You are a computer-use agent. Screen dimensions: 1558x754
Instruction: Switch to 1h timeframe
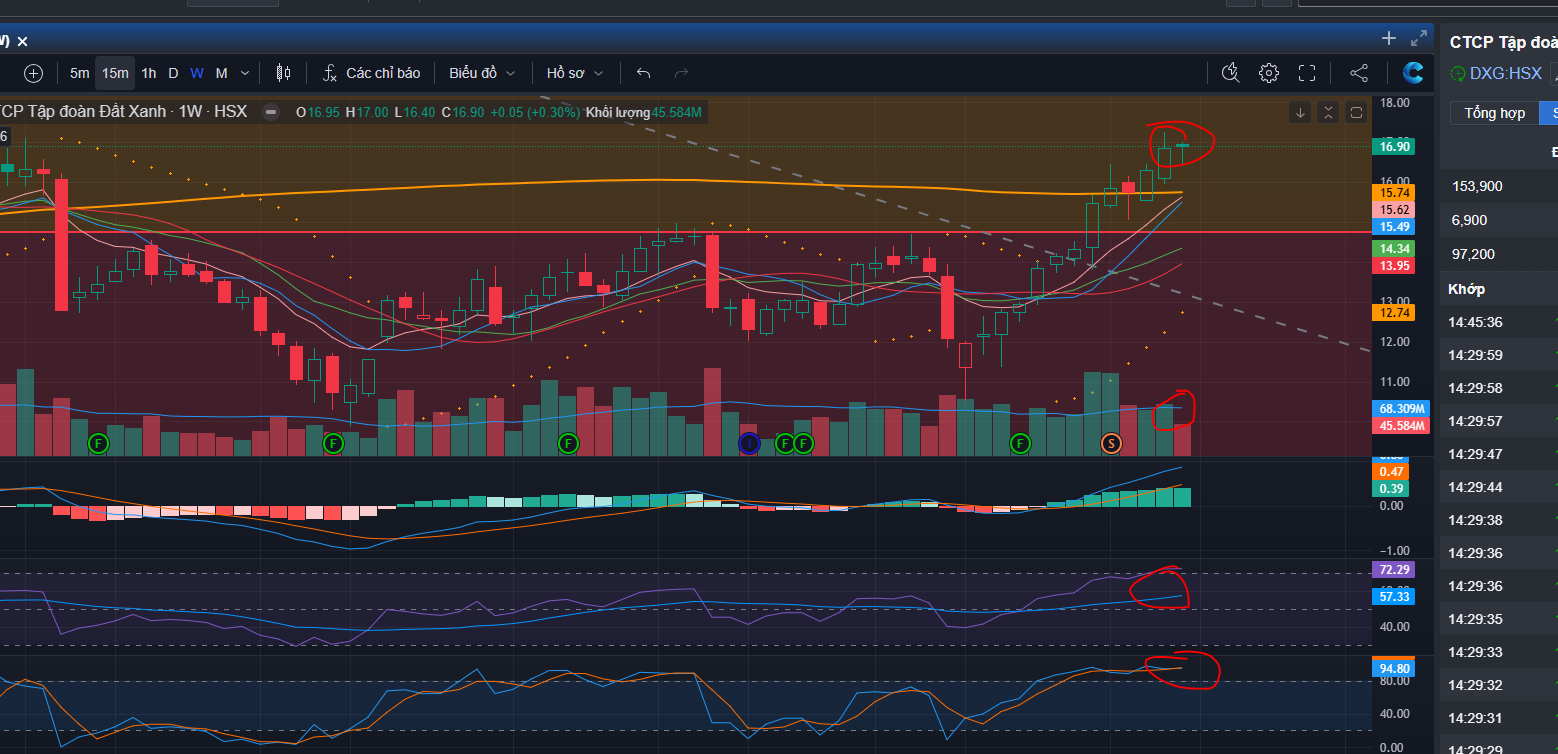point(148,73)
